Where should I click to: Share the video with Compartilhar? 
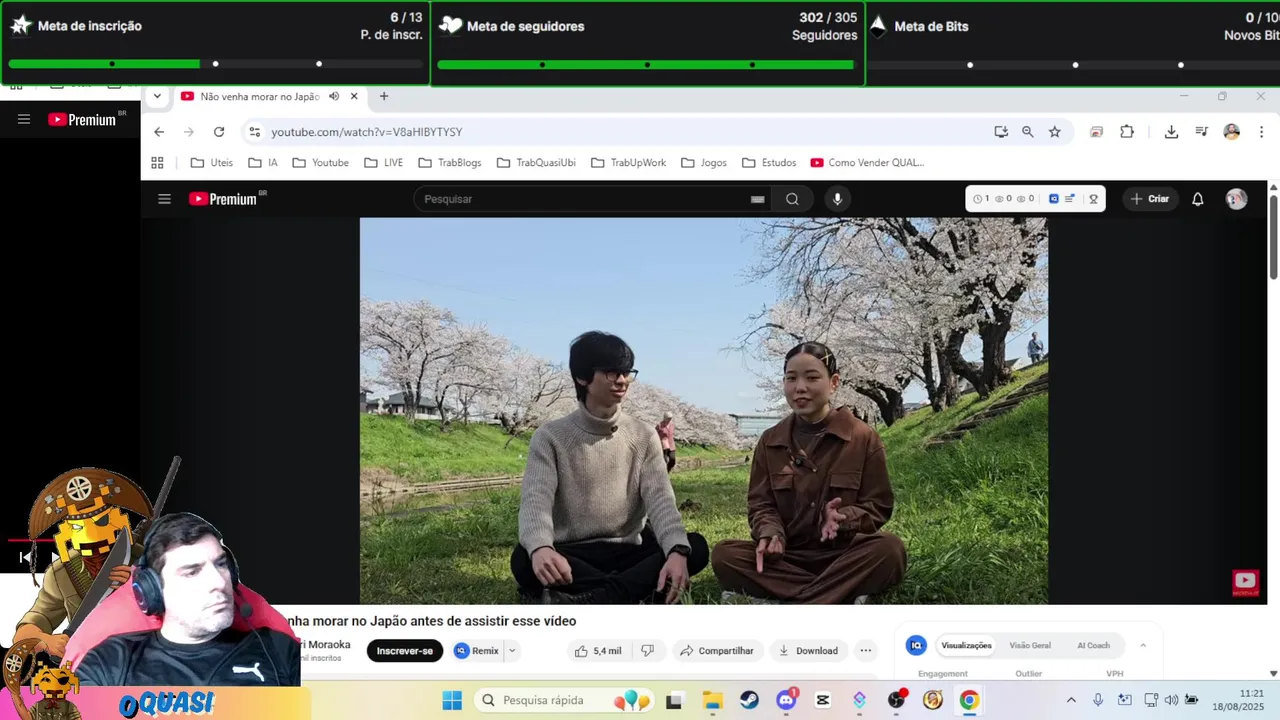point(717,651)
